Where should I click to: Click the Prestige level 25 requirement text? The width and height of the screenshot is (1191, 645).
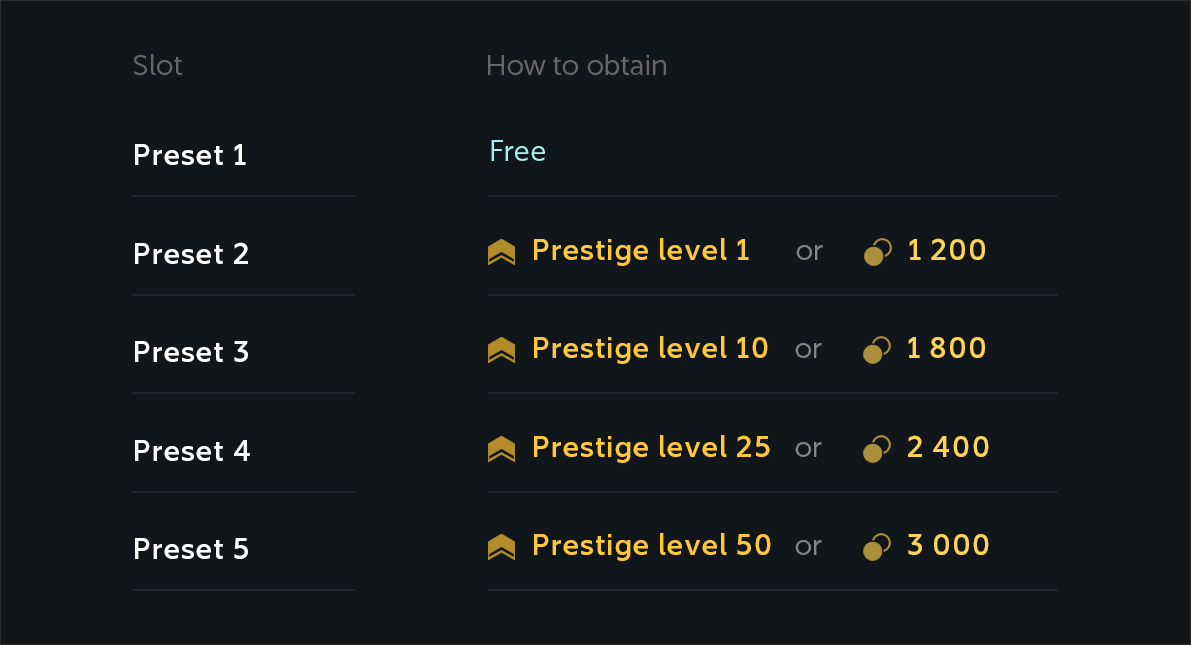651,447
